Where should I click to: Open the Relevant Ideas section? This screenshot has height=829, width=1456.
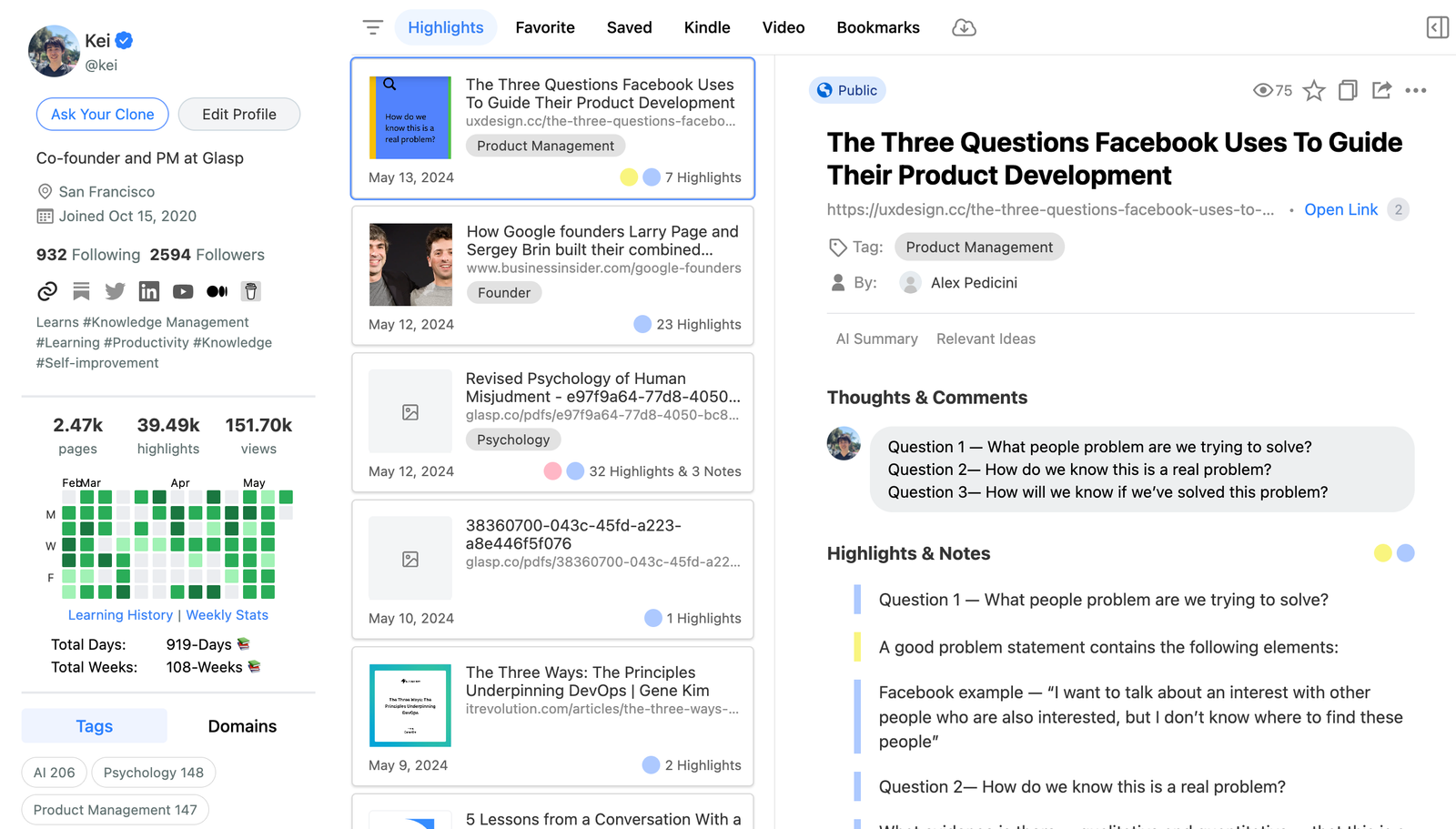point(986,339)
